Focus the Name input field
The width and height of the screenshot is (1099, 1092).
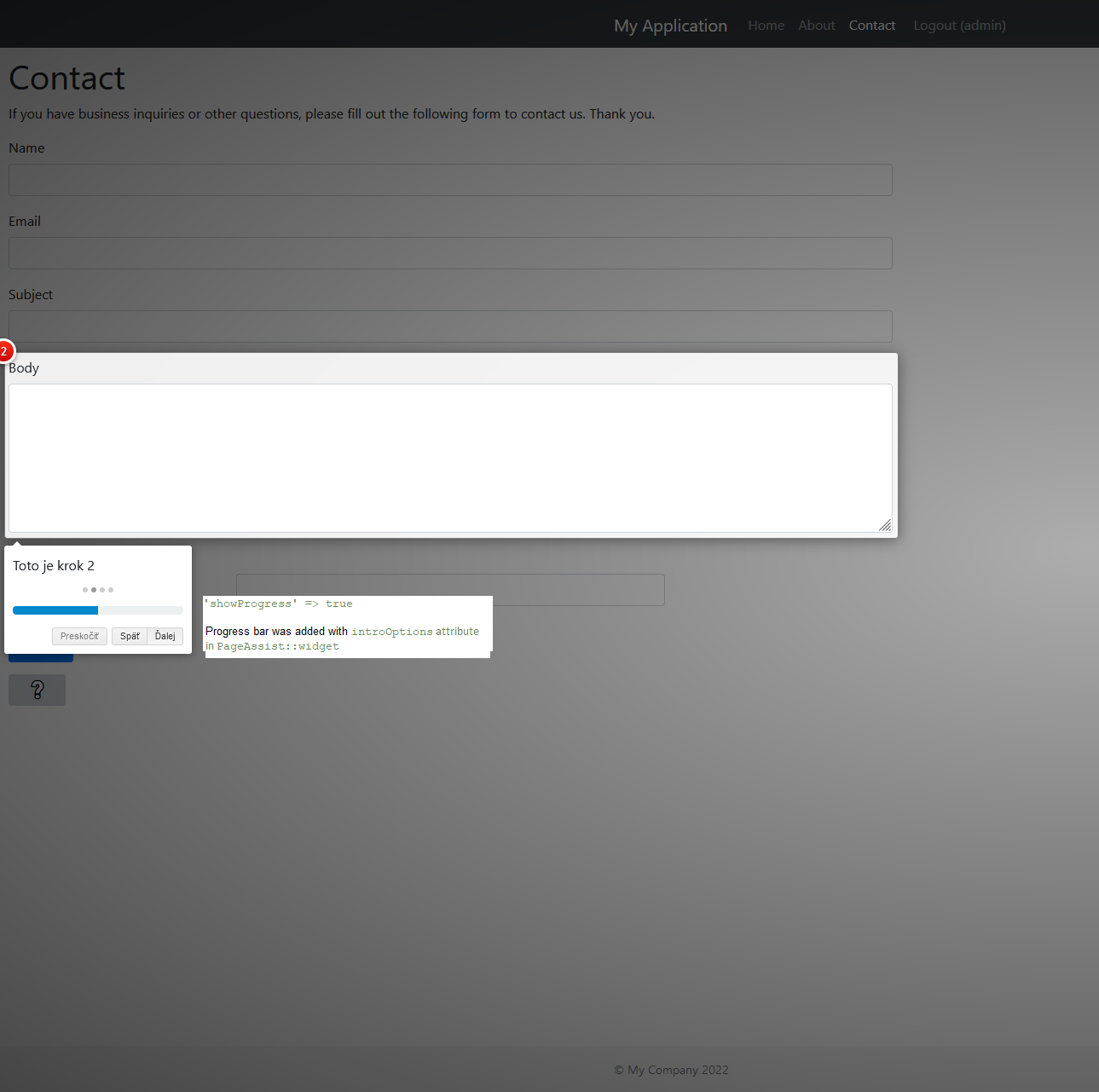point(450,180)
